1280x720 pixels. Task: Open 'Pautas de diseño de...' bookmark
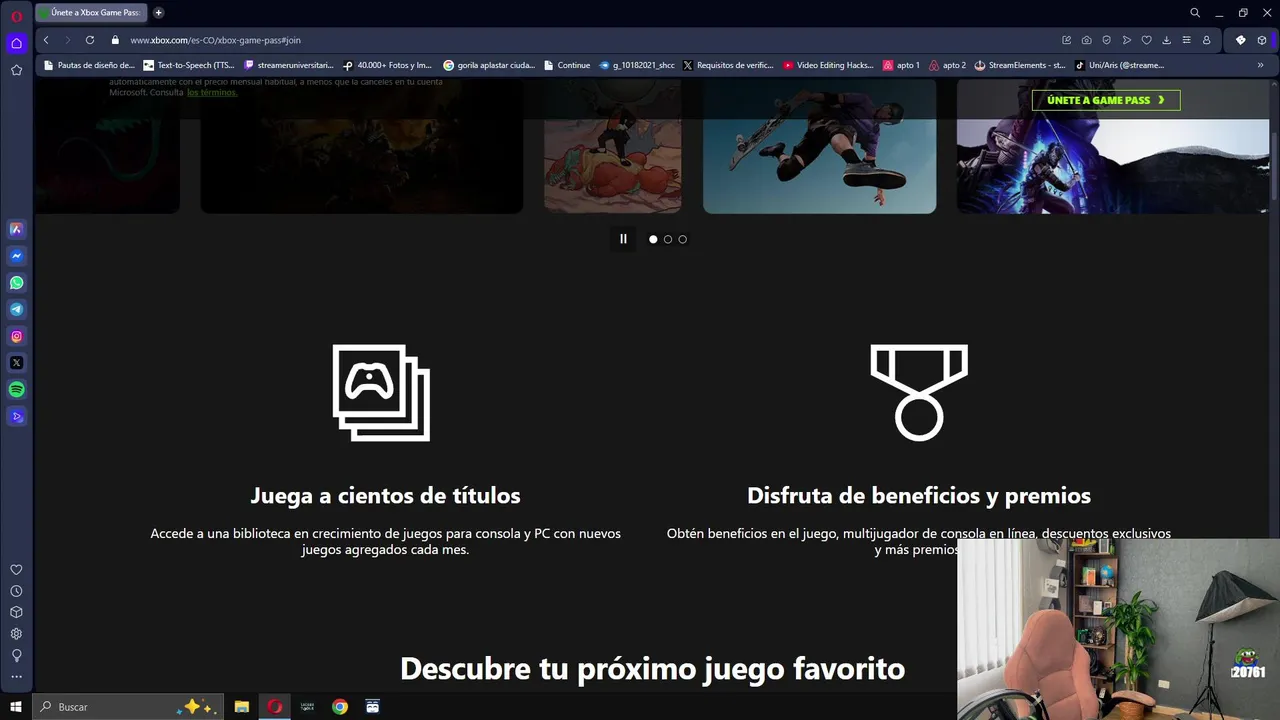tap(89, 65)
